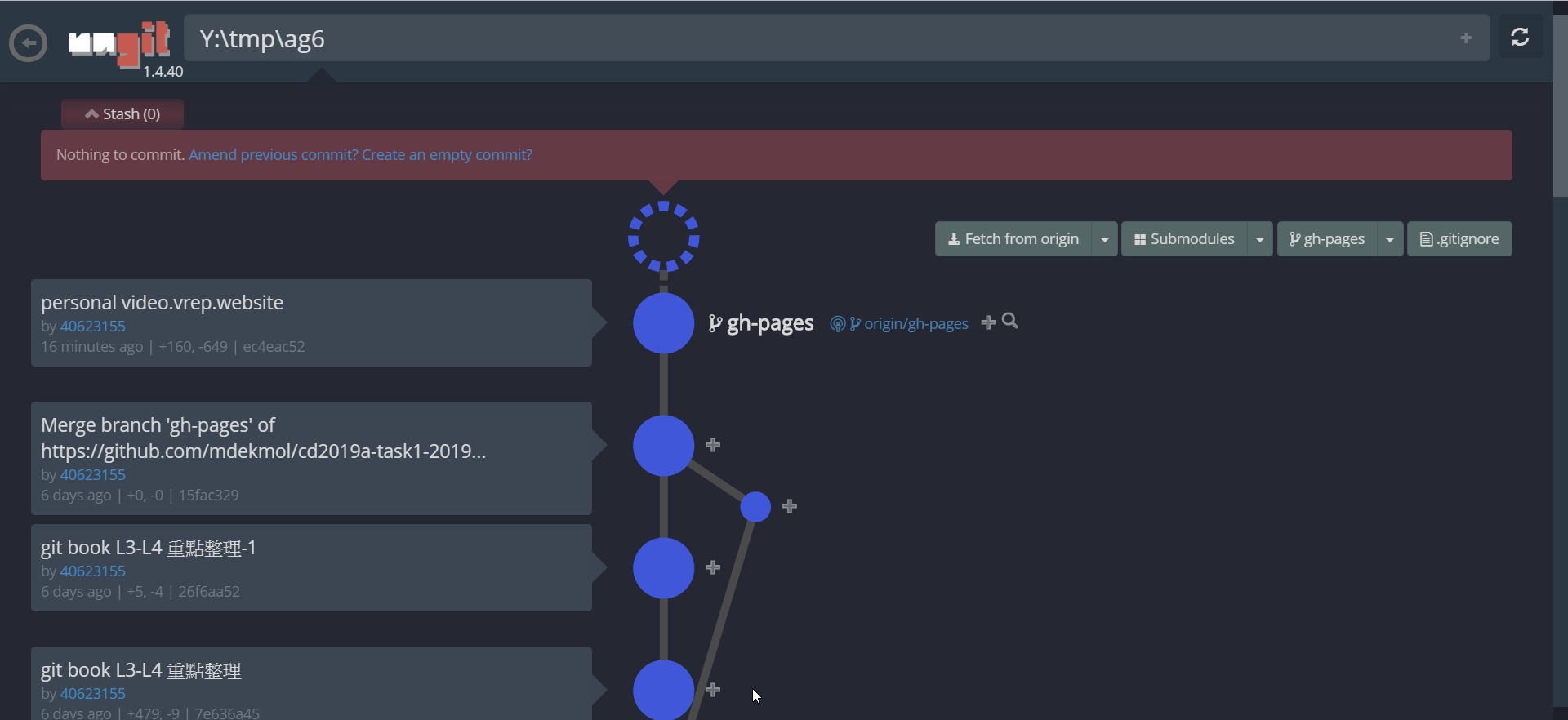Open the Merge branch 'gh-pages' commit card
Image resolution: width=1568 pixels, height=720 pixels.
coord(311,458)
